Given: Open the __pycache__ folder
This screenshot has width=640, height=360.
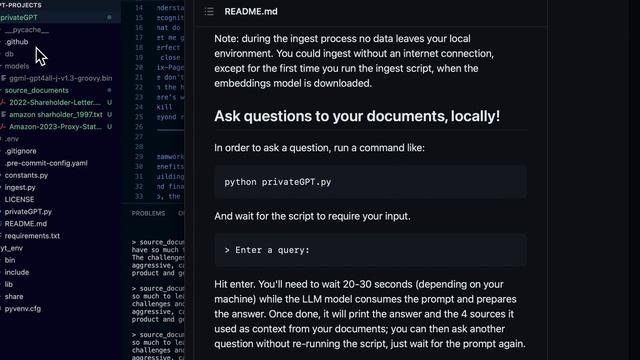Looking at the screenshot, I should [27, 30].
